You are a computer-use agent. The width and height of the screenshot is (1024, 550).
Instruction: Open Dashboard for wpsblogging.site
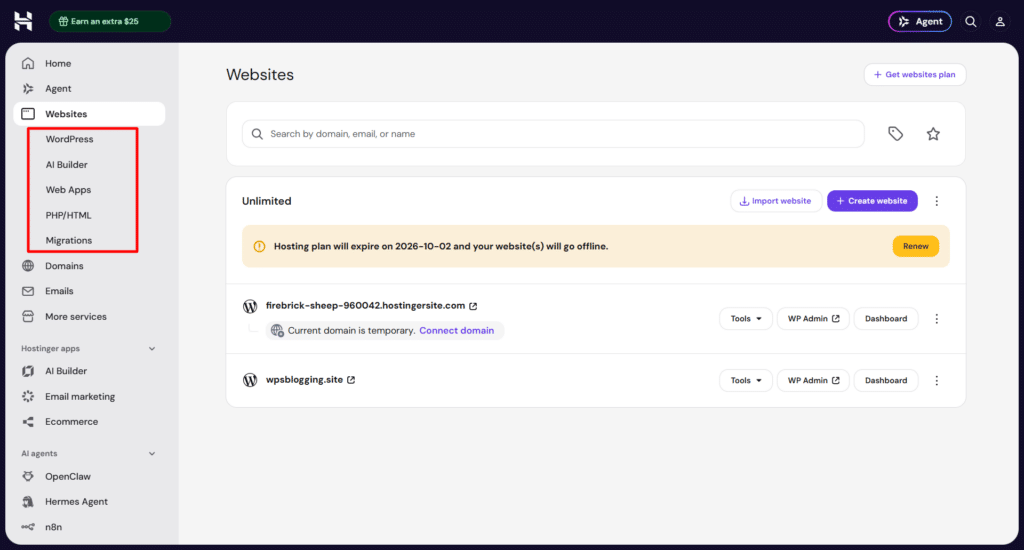pyautogui.click(x=886, y=380)
